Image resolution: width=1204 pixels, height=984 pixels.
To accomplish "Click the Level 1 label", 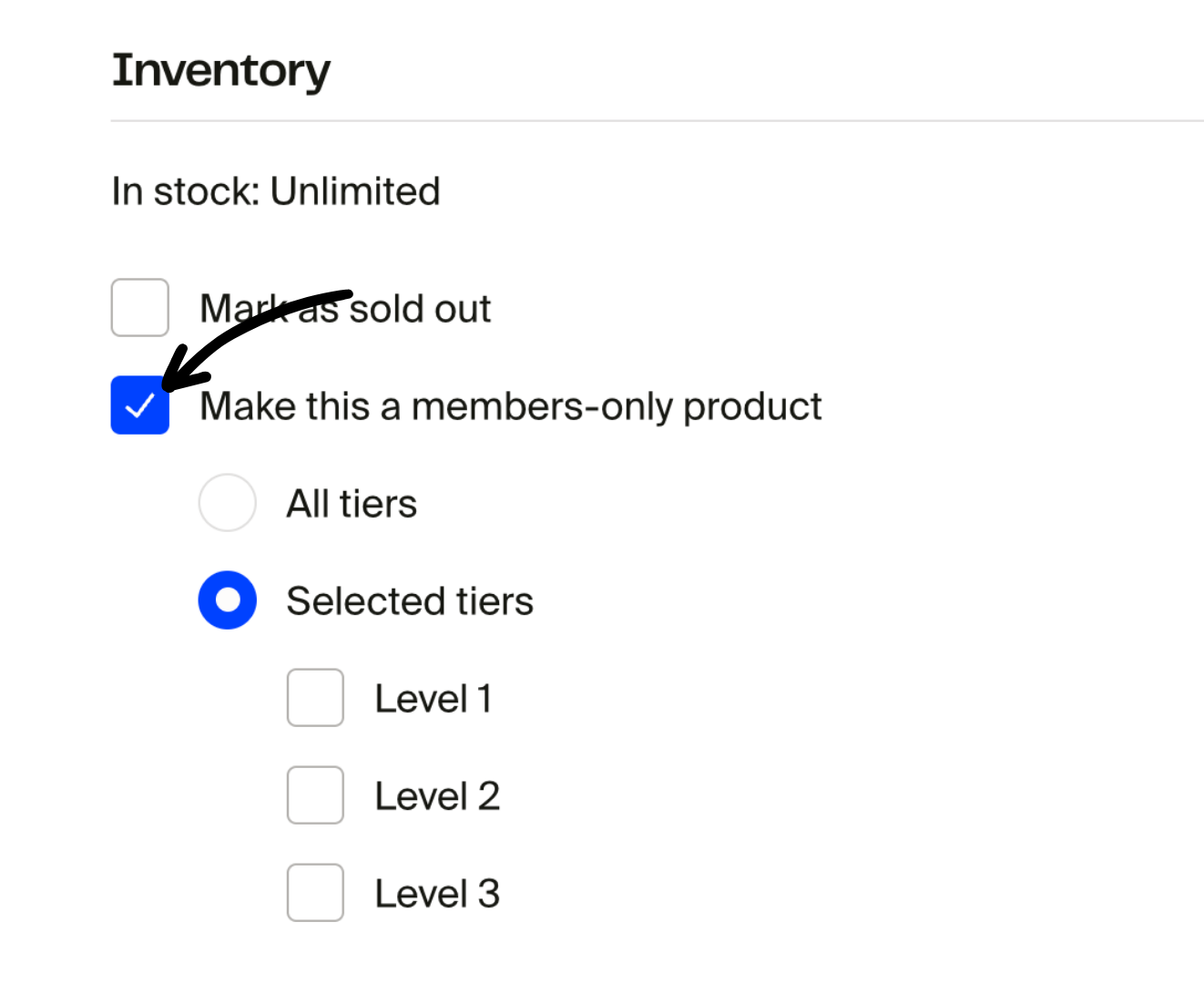I will pos(434,698).
